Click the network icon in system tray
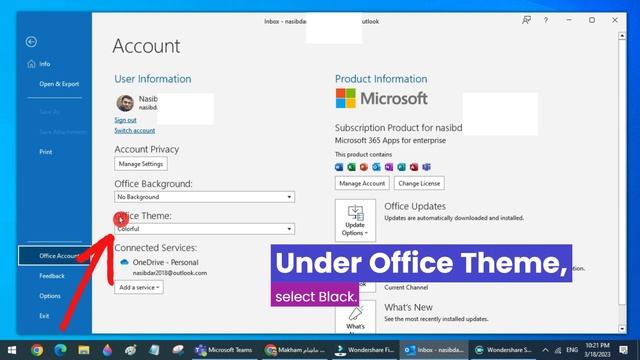Image resolution: width=640 pixels, height=360 pixels. click(x=558, y=350)
